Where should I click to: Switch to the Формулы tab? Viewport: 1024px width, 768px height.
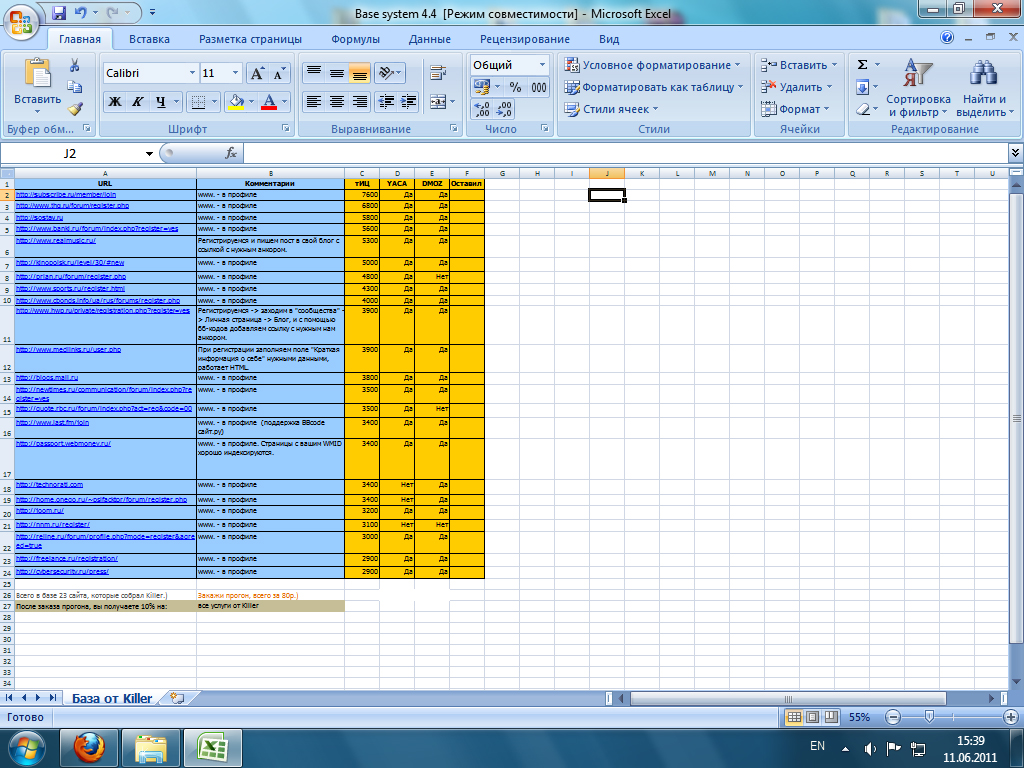pyautogui.click(x=355, y=39)
